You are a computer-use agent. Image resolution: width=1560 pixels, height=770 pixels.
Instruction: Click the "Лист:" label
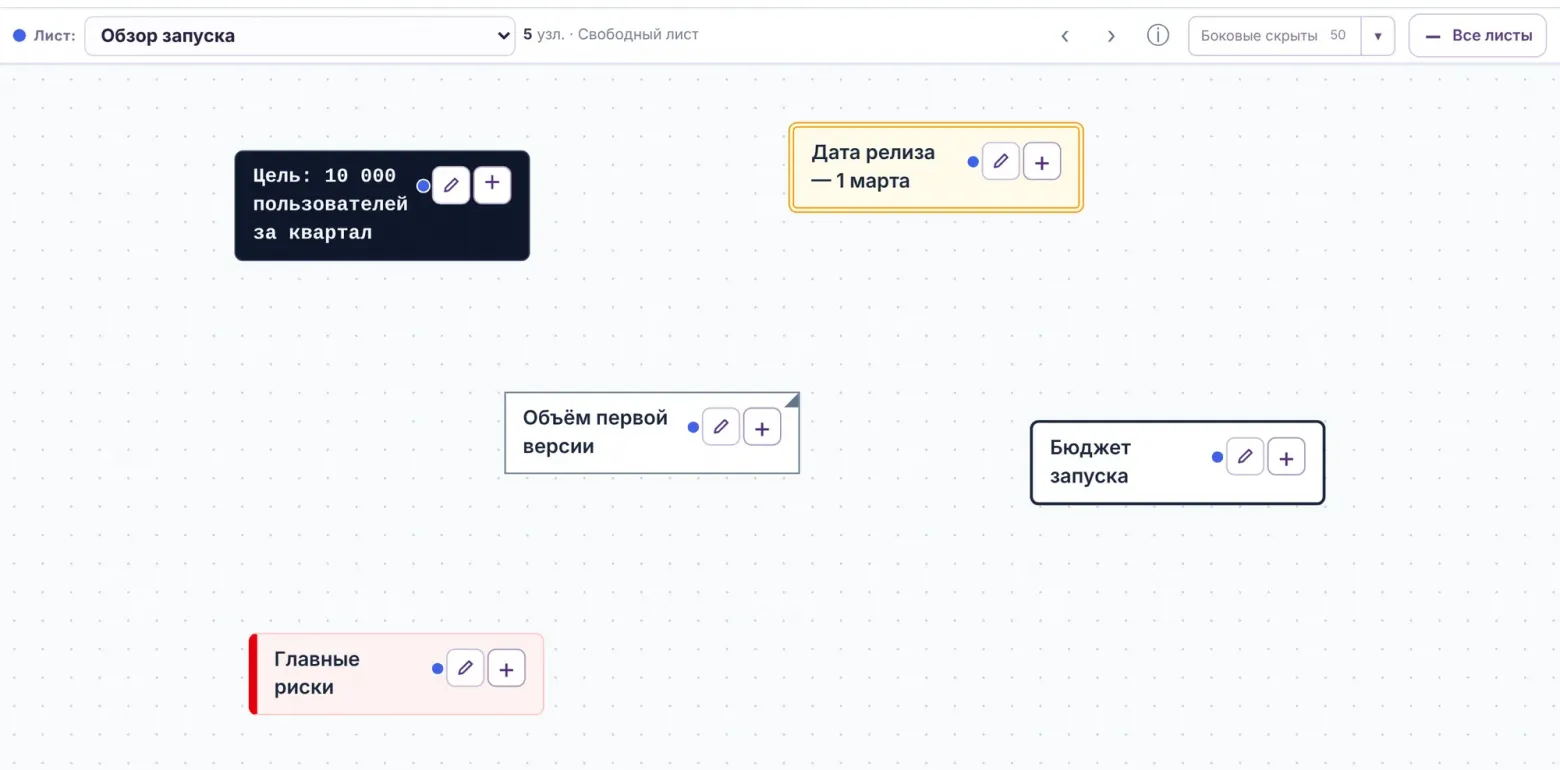click(x=55, y=36)
